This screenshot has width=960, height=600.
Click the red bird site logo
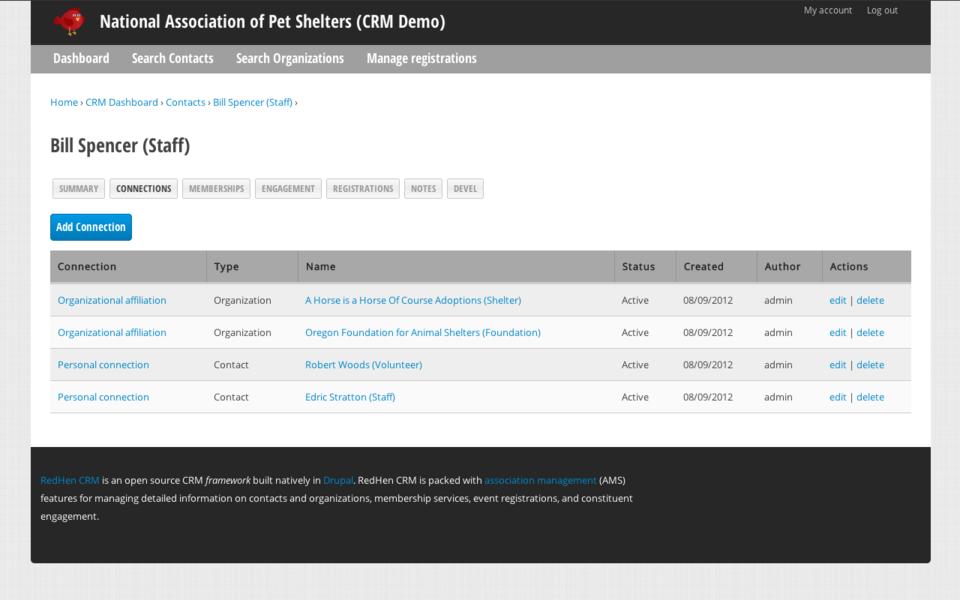click(70, 21)
